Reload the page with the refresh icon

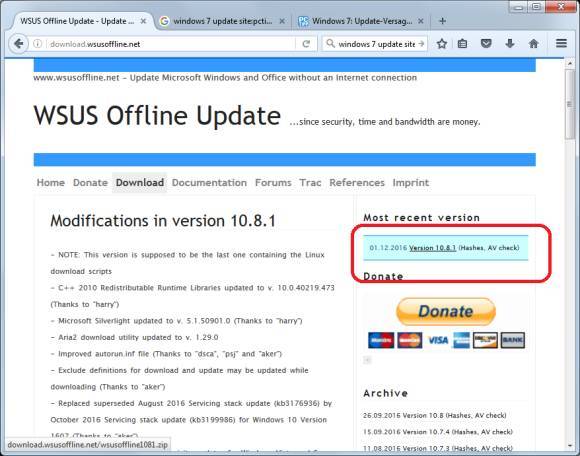pyautogui.click(x=306, y=44)
